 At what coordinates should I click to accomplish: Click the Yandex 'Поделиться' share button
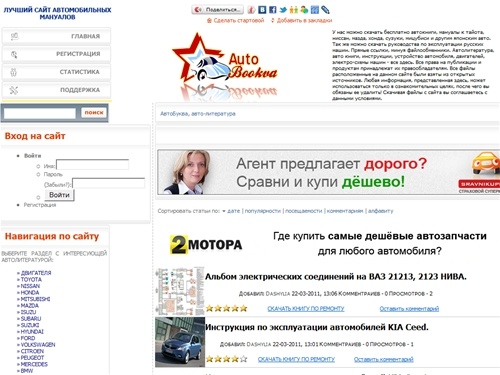(x=217, y=9)
